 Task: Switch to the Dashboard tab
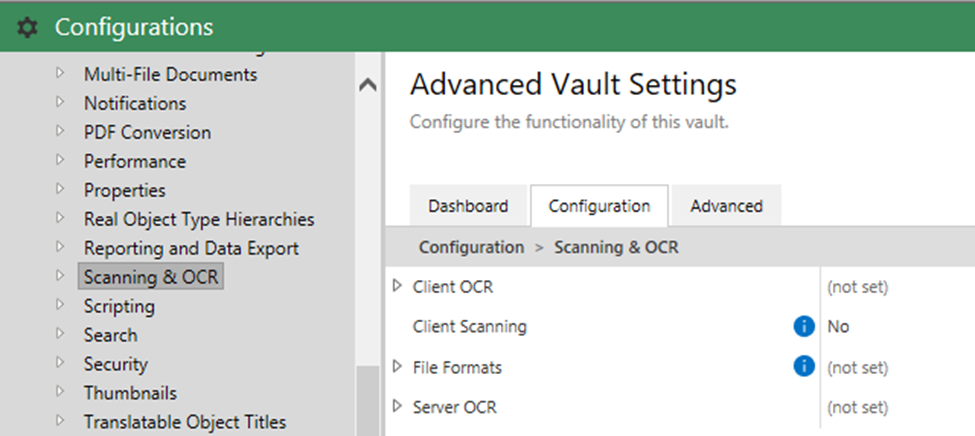[468, 206]
